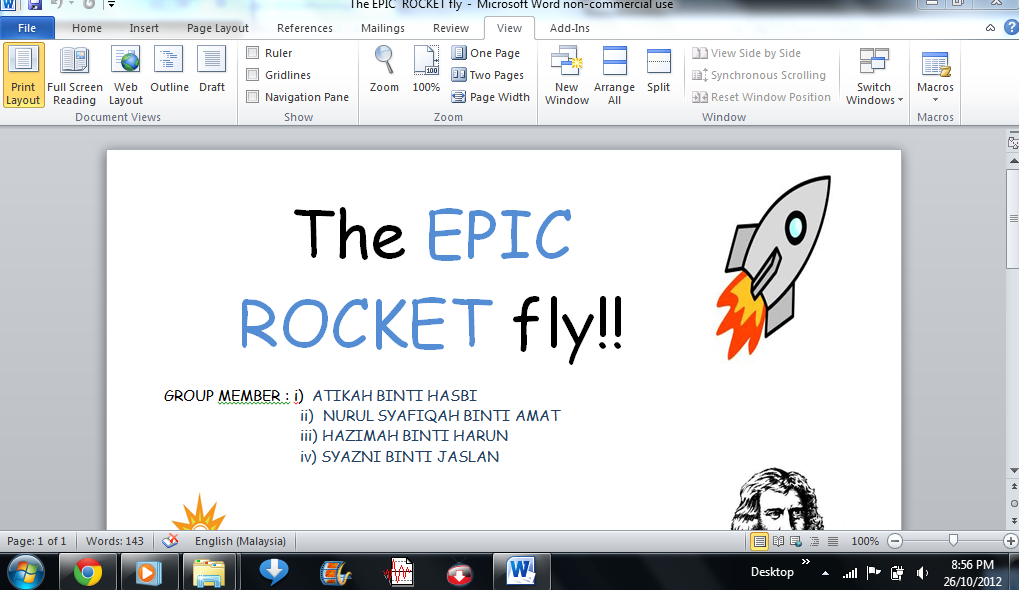Open Windows Start button

pos(25,572)
